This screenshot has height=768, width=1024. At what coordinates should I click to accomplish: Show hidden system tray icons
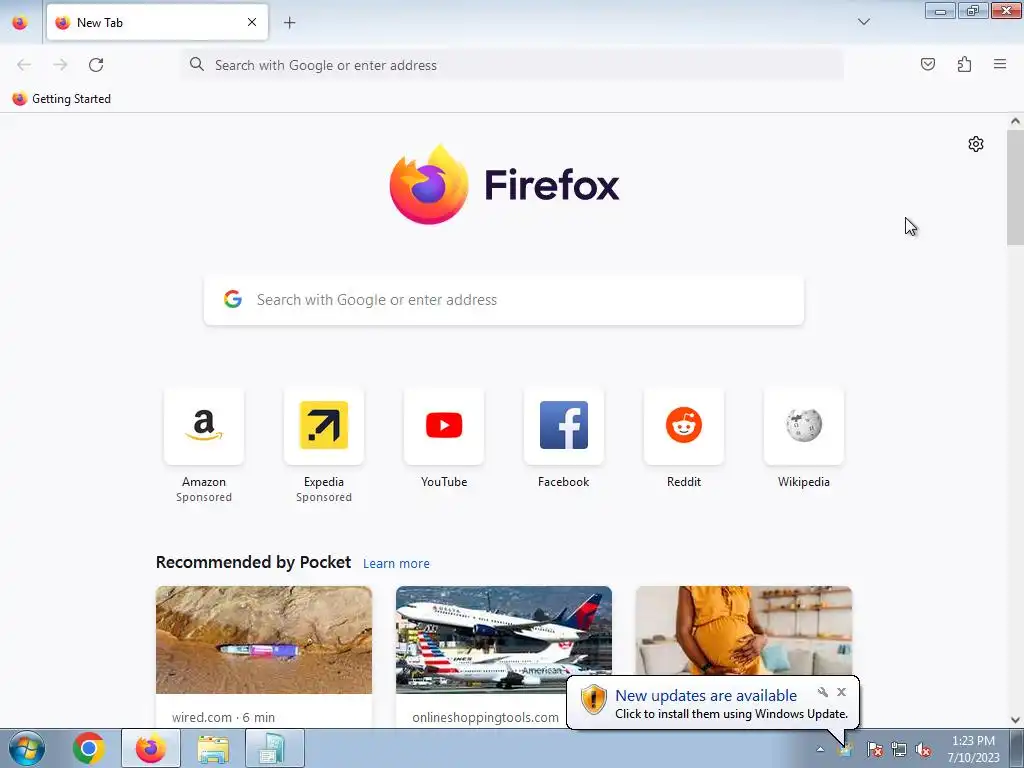(820, 749)
